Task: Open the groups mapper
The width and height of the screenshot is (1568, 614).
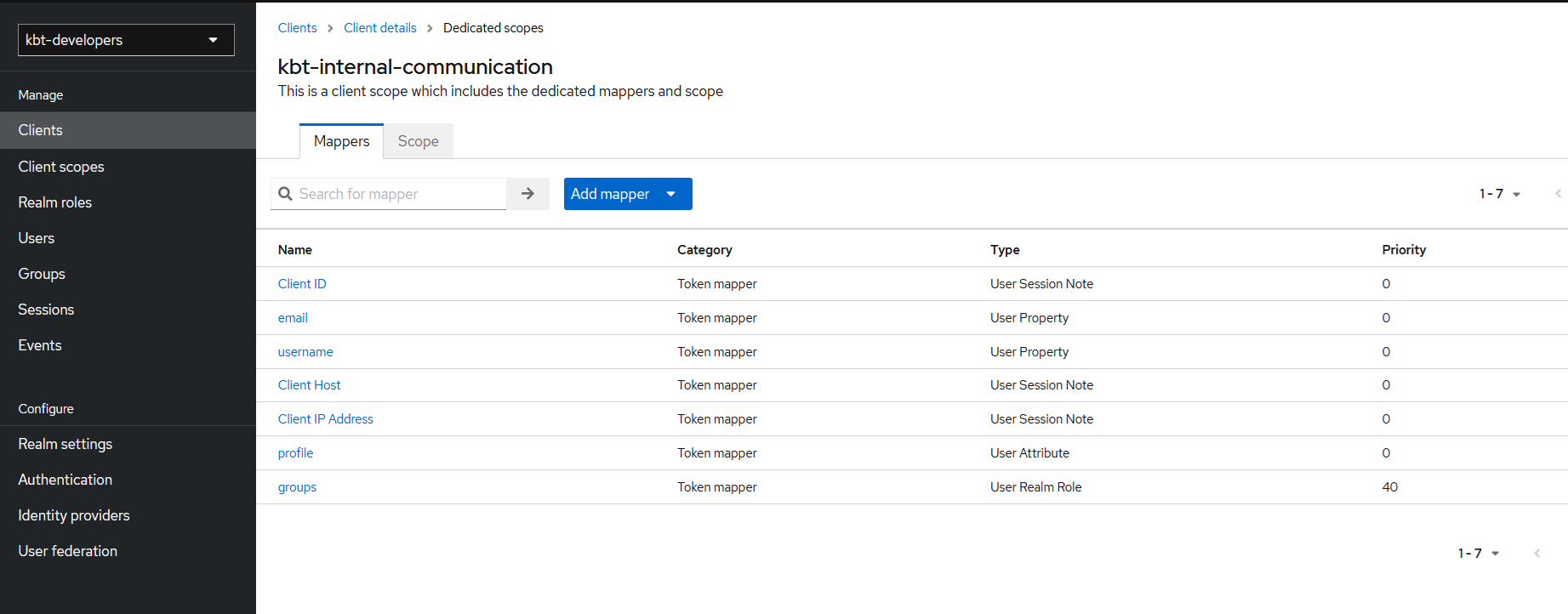Action: tap(297, 487)
